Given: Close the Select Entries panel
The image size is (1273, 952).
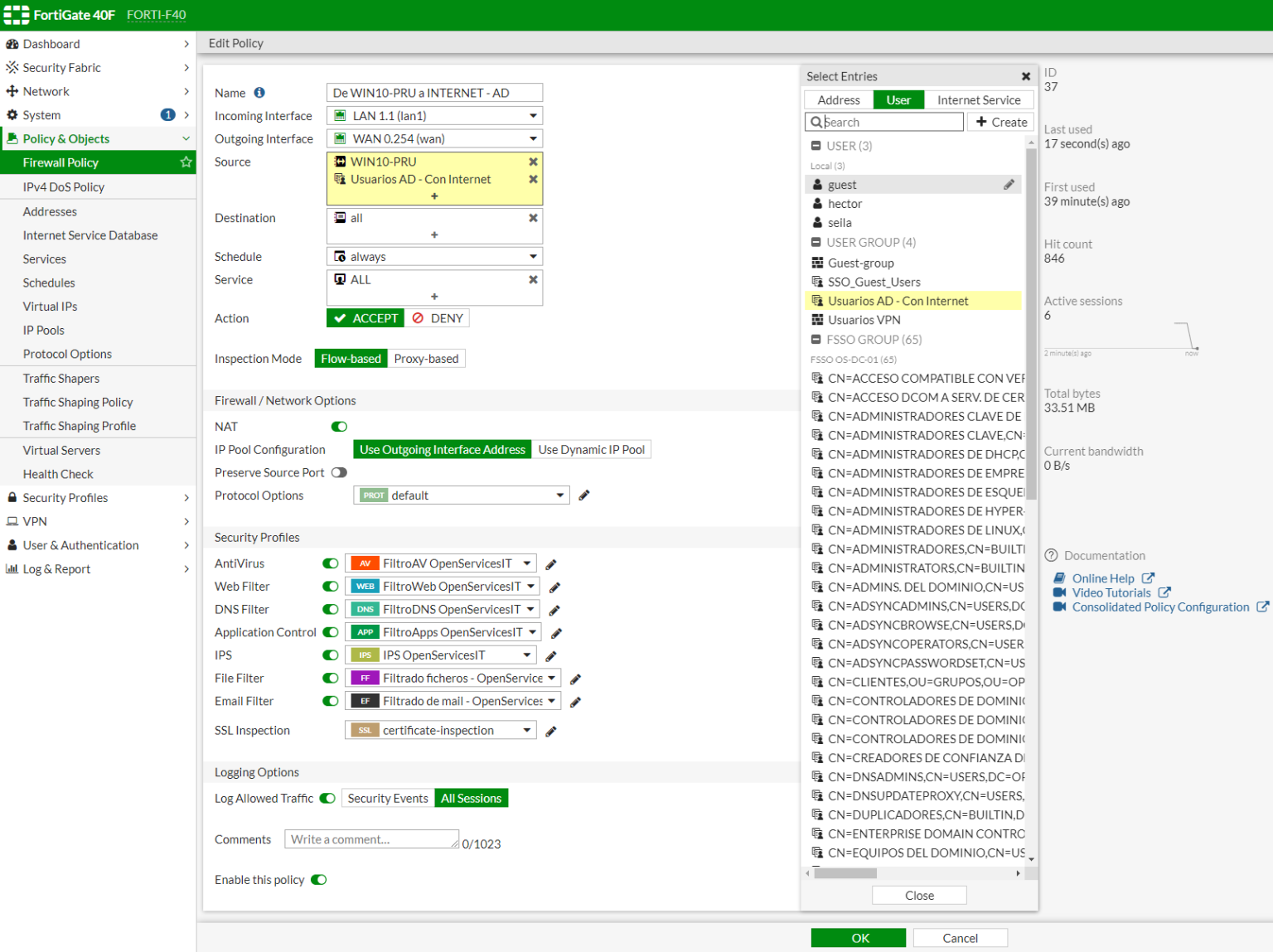Looking at the screenshot, I should click(x=1026, y=76).
